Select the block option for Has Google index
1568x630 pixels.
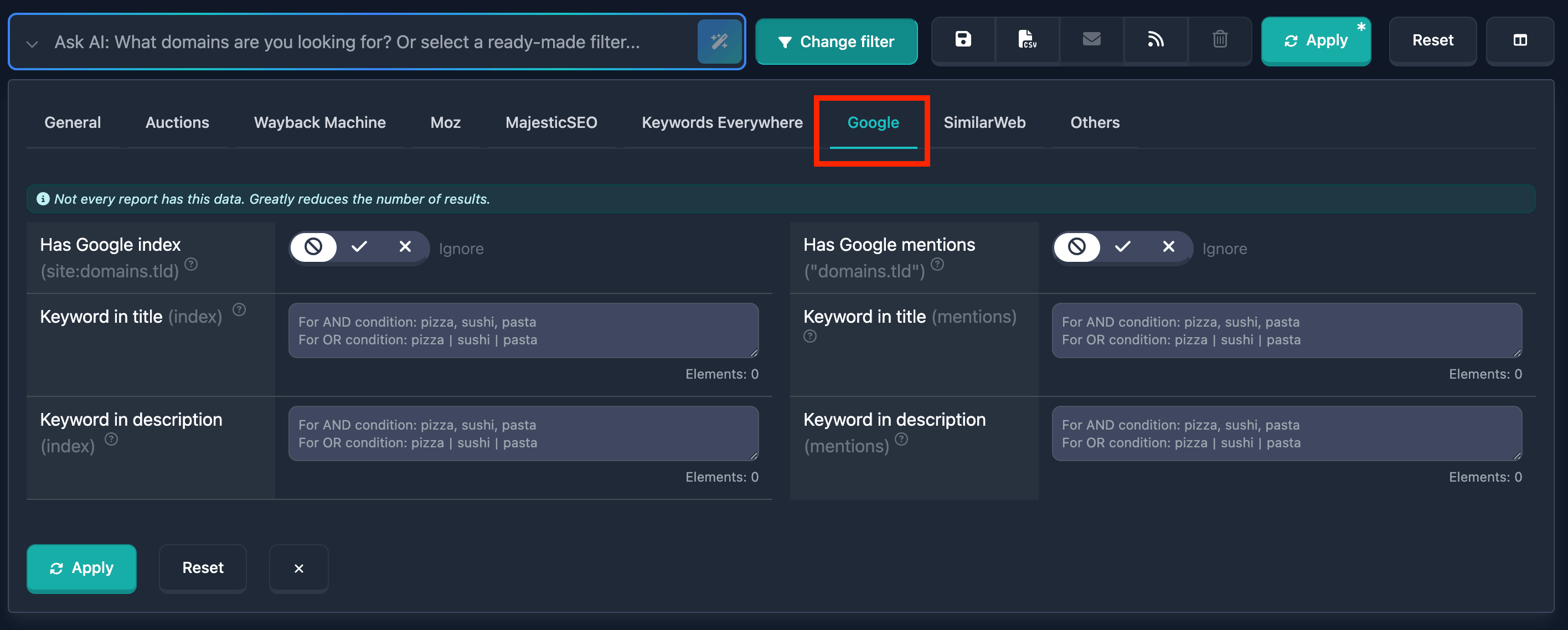coord(313,248)
